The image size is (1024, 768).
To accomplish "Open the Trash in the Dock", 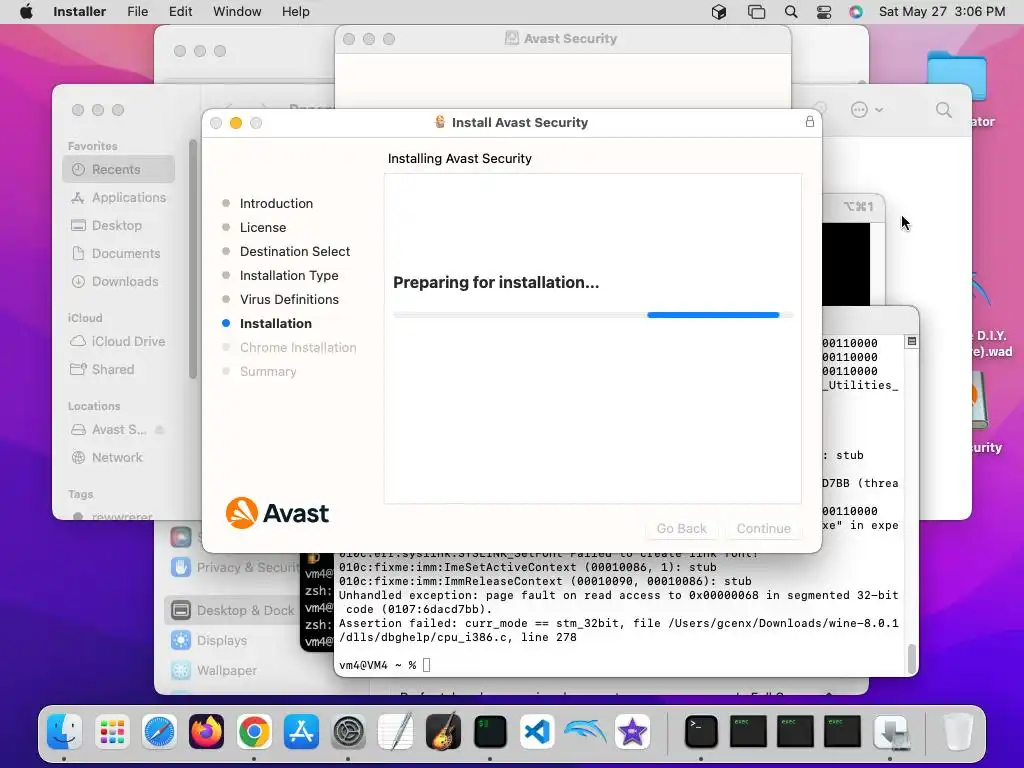I will [957, 731].
